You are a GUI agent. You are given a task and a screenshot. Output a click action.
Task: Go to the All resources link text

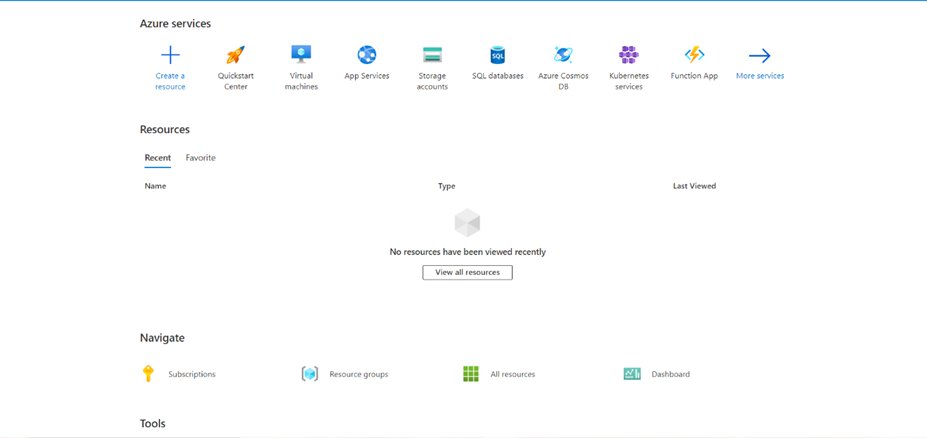(513, 374)
